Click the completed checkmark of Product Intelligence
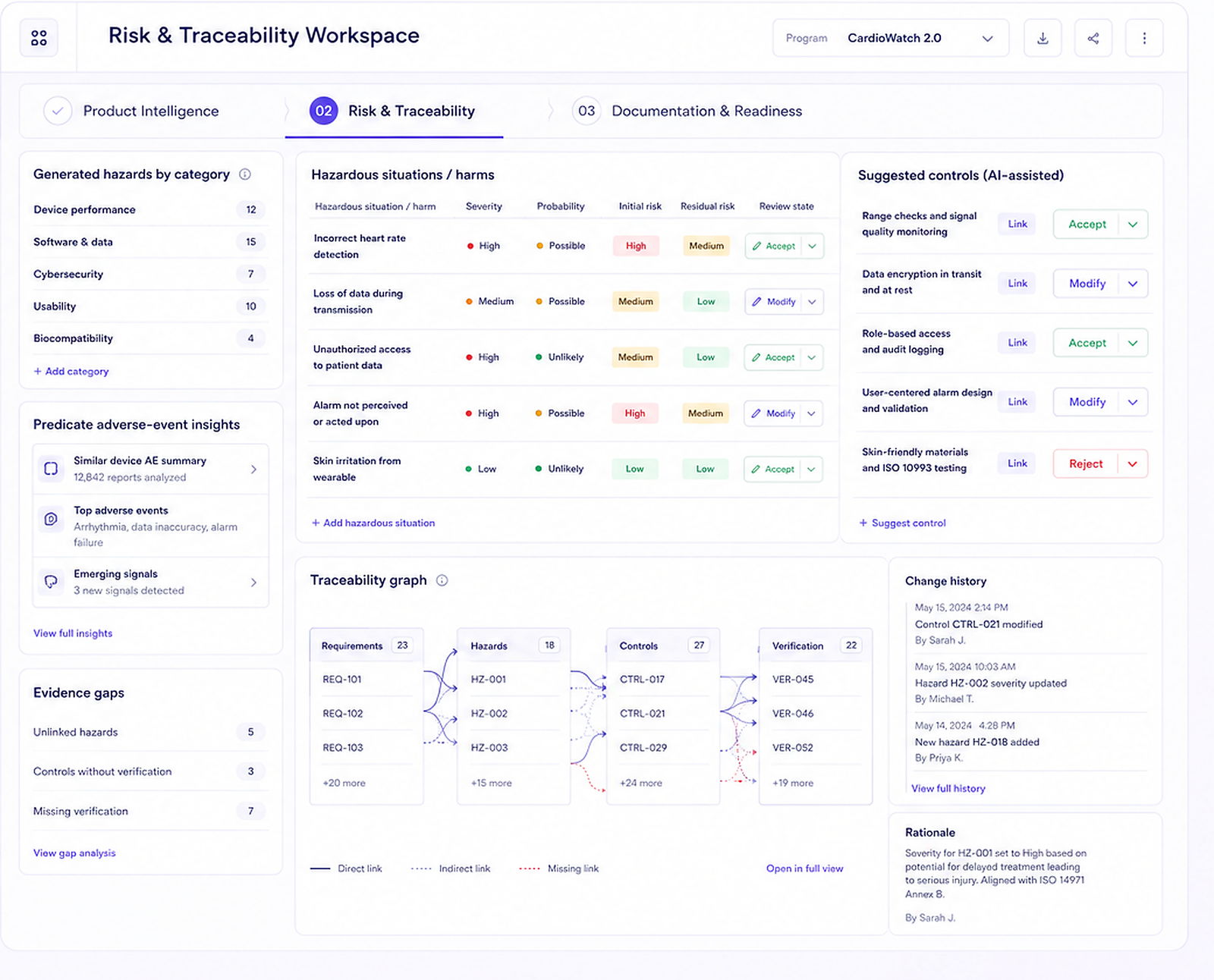Viewport: 1214px width, 980px height. pyautogui.click(x=58, y=111)
